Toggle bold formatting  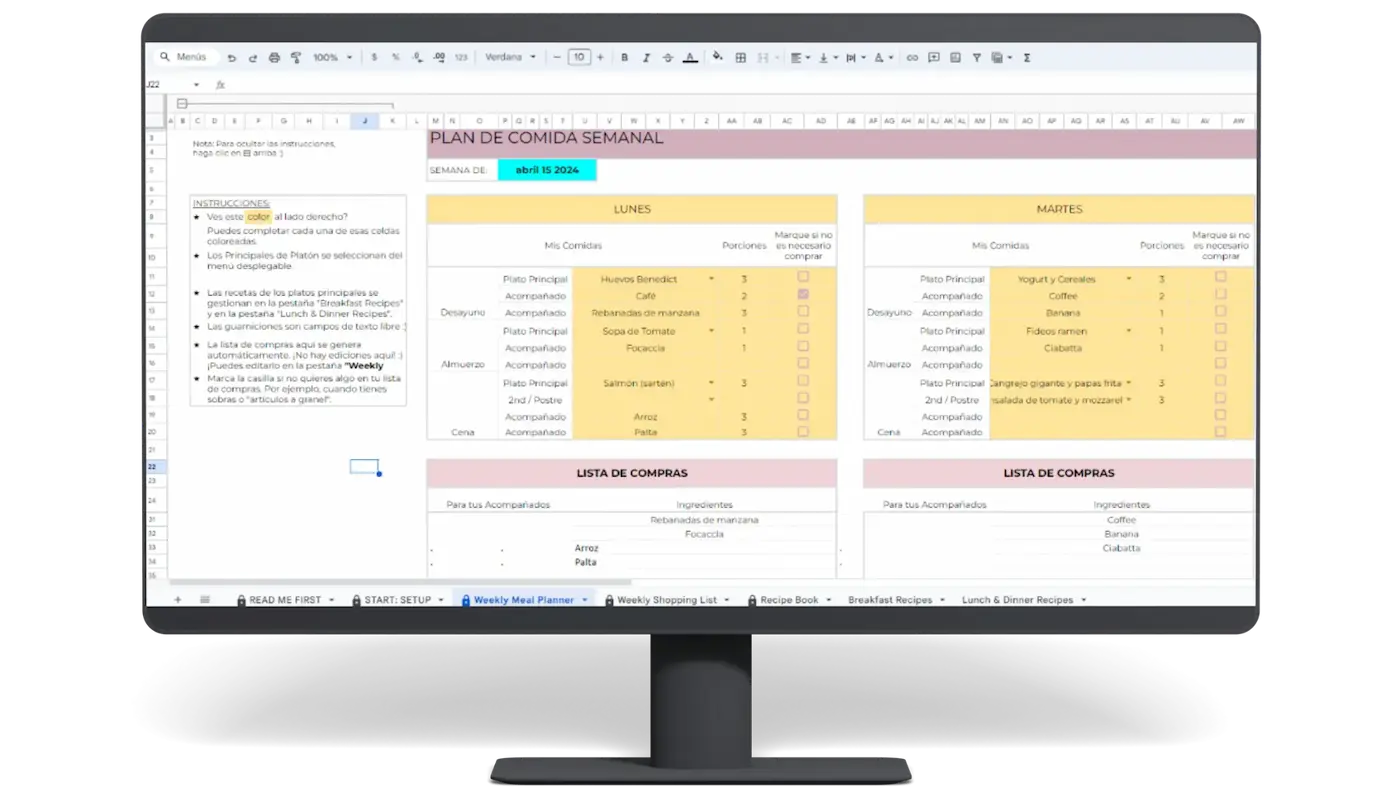pyautogui.click(x=625, y=58)
